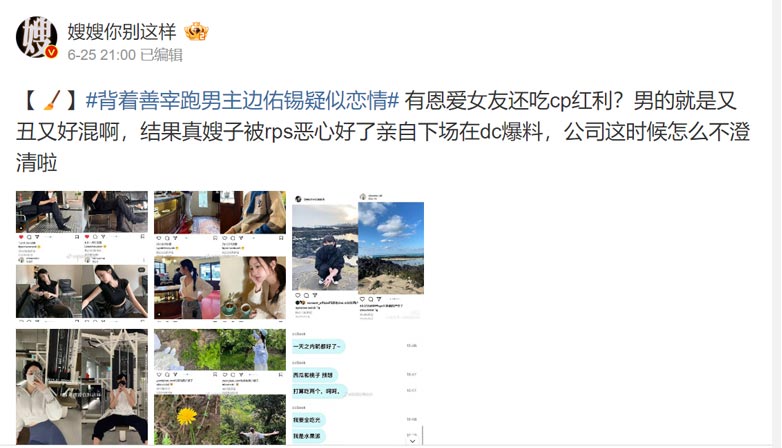The height and width of the screenshot is (448, 782).
Task: Click the chat bubble 一天之内就都好了~
Action: click(x=318, y=346)
